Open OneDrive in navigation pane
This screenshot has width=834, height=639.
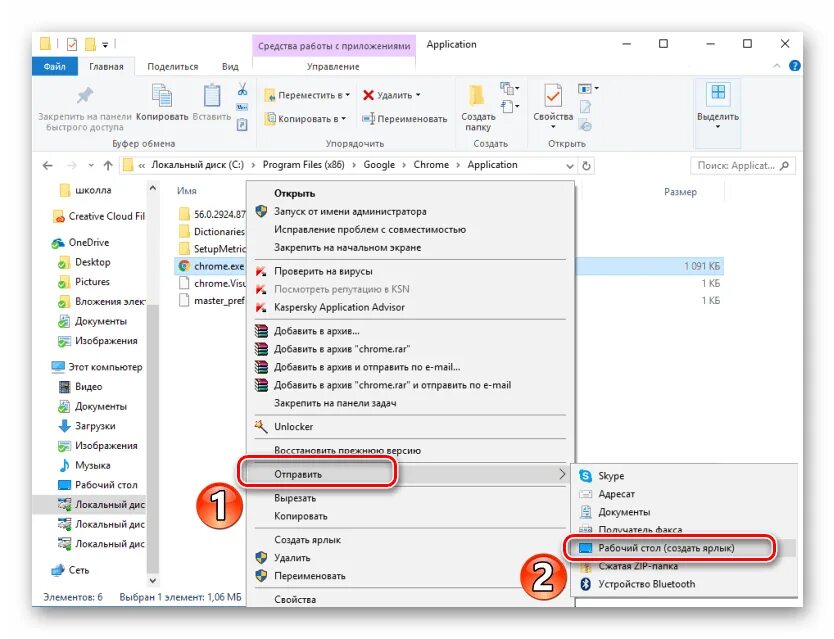point(88,243)
